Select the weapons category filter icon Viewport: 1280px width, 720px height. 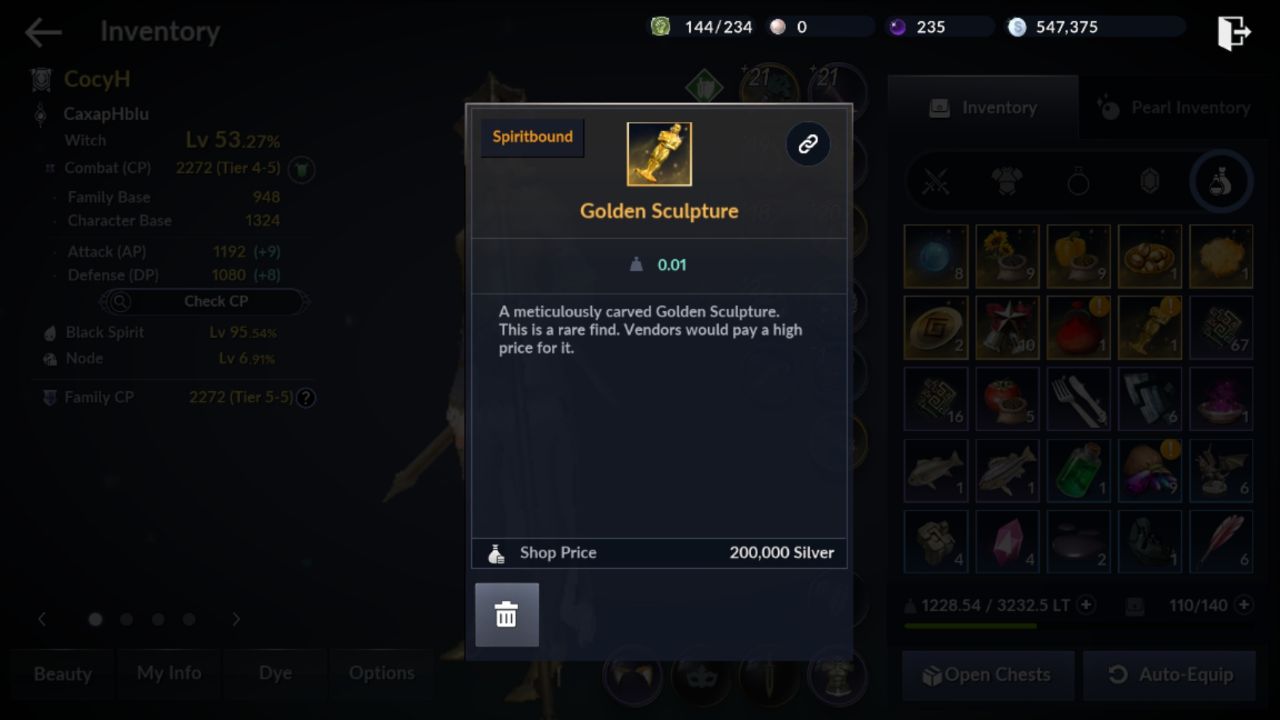pyautogui.click(x=936, y=182)
